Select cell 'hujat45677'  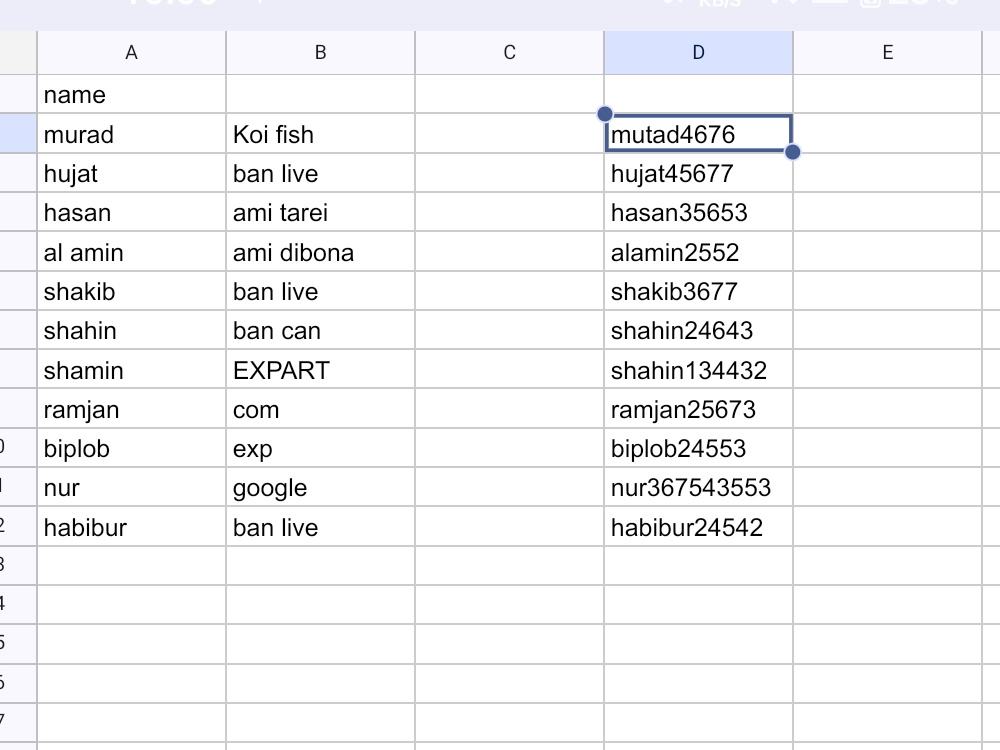(698, 173)
